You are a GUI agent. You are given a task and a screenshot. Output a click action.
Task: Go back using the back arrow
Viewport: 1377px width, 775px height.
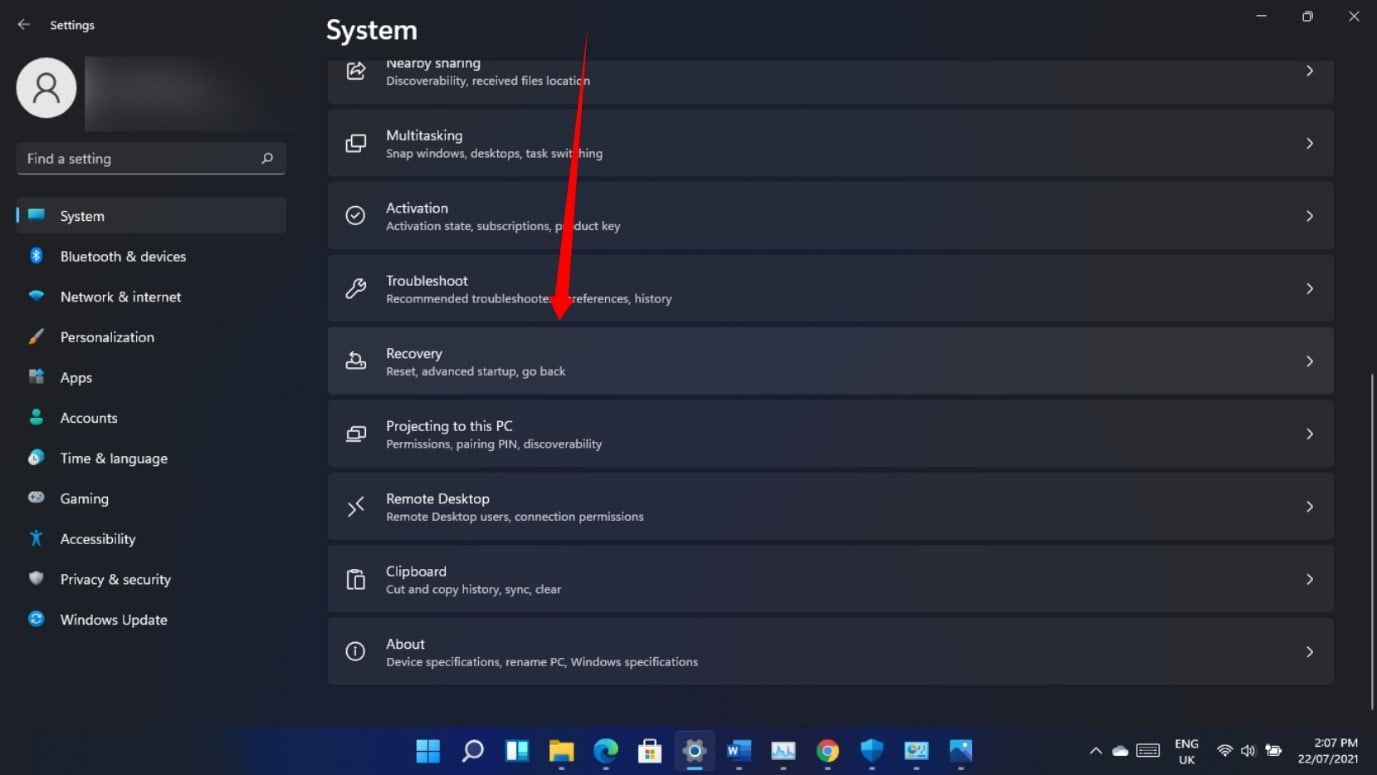(x=23, y=23)
